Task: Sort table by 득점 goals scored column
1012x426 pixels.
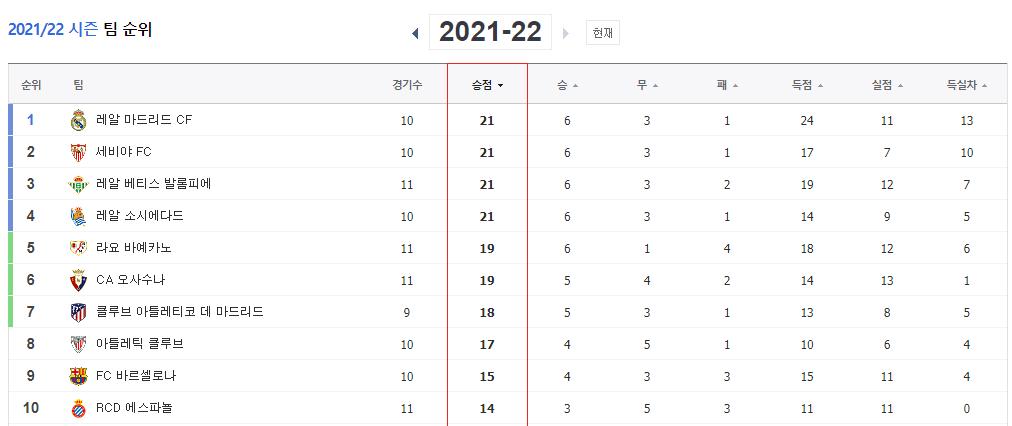Action: coord(807,85)
